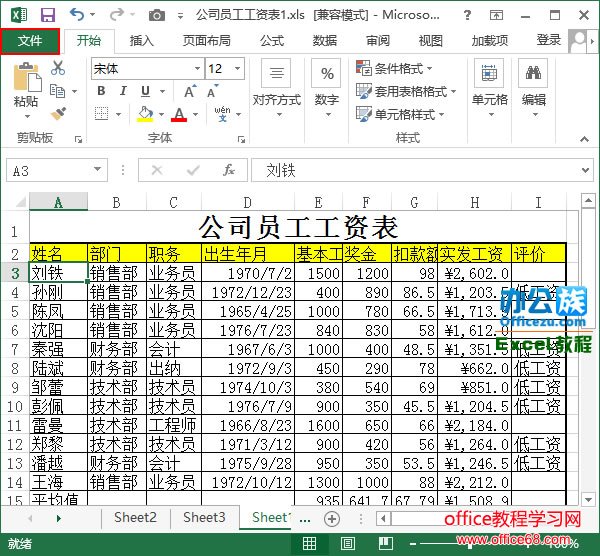The width and height of the screenshot is (600, 556).
Task: Click the Undo arrow icon
Action: 77,15
